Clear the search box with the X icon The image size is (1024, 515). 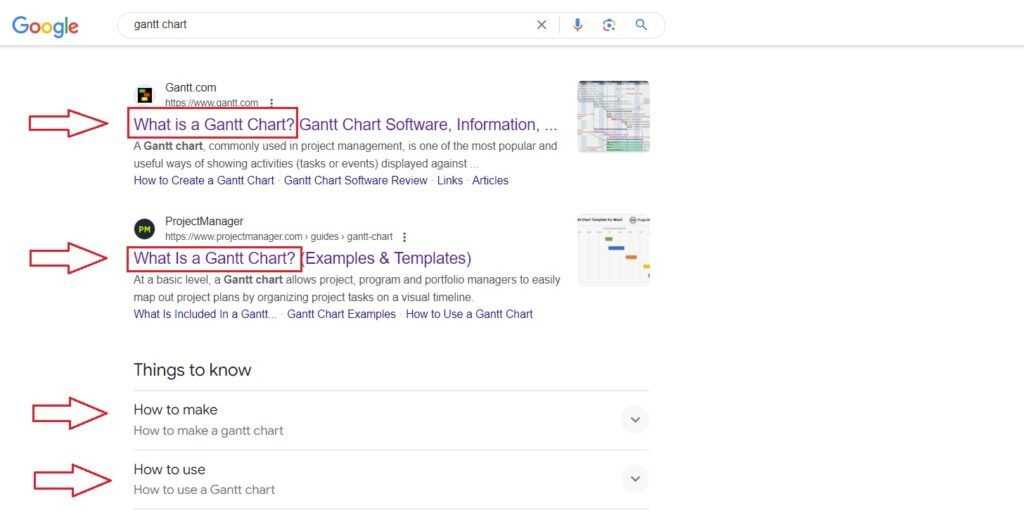tap(541, 25)
